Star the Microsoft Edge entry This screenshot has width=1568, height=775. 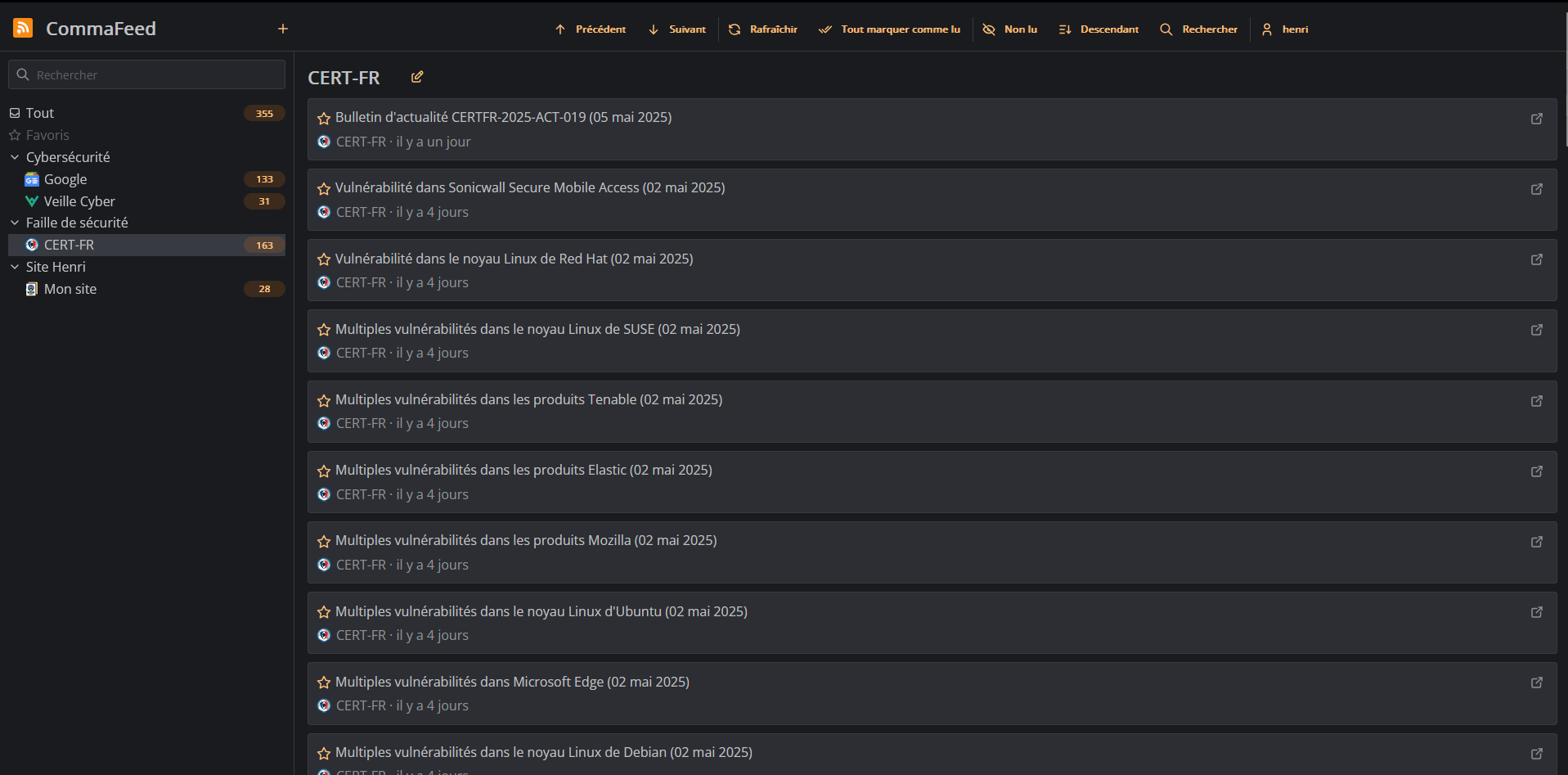[x=324, y=683]
